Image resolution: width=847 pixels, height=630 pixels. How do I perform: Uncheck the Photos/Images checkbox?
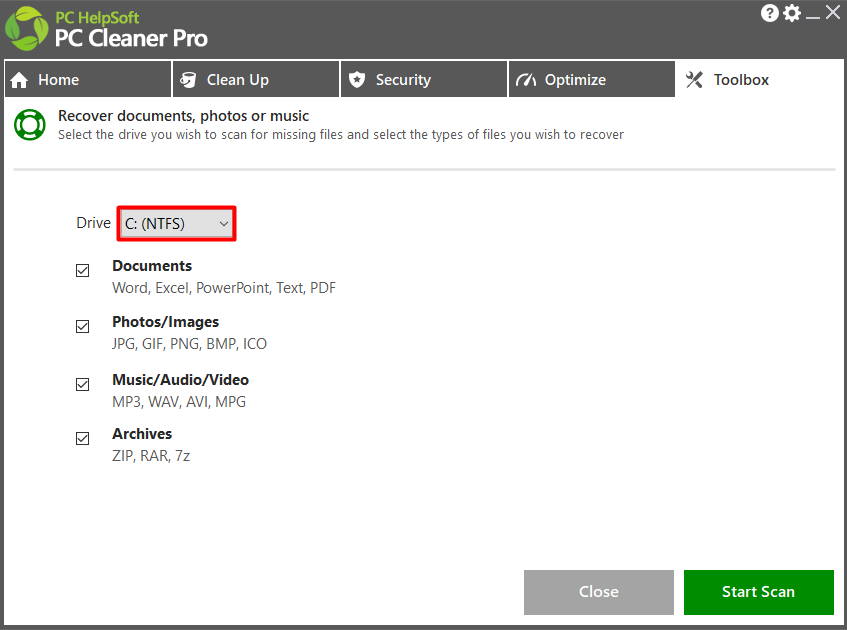coord(83,326)
